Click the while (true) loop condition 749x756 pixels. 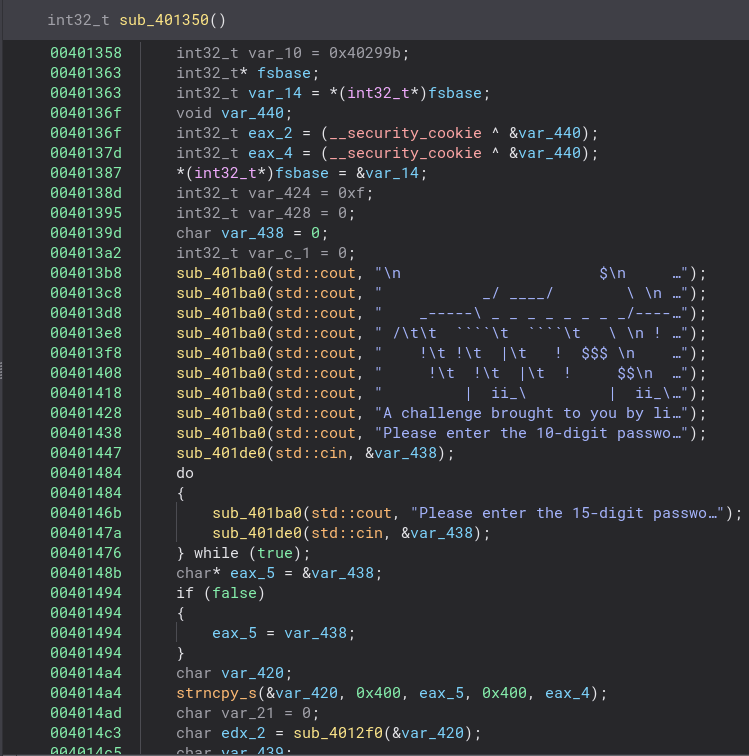click(254, 553)
